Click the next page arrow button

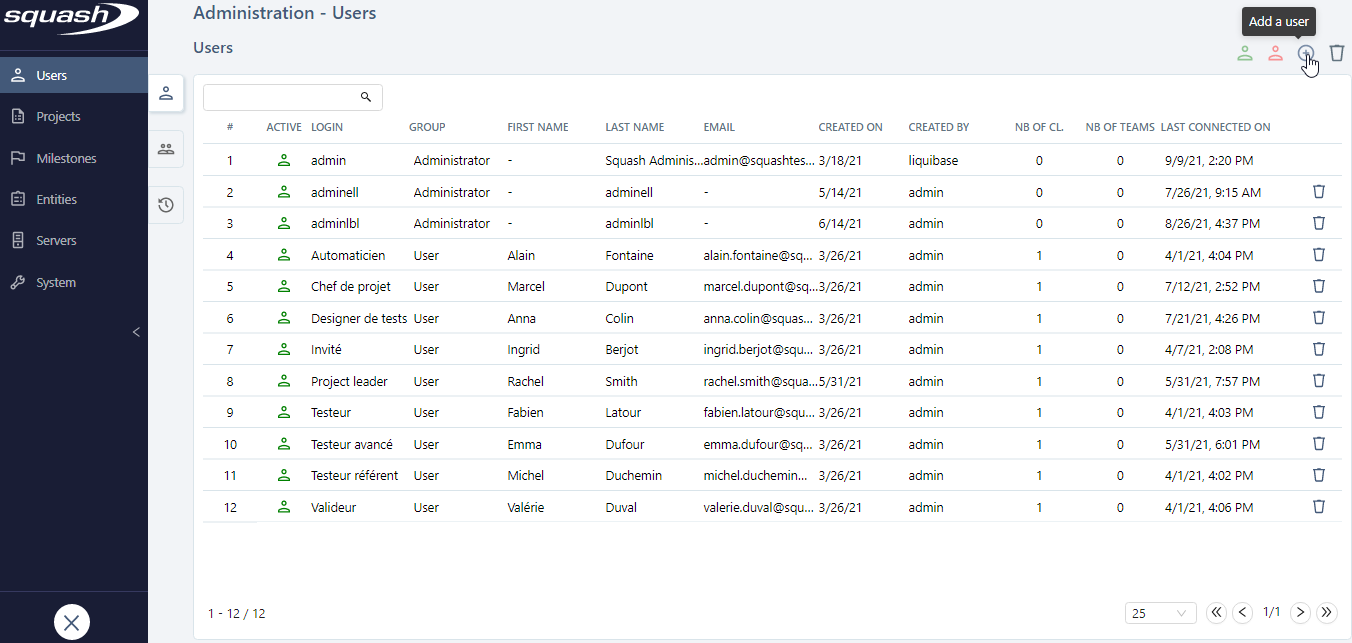pyautogui.click(x=1300, y=613)
